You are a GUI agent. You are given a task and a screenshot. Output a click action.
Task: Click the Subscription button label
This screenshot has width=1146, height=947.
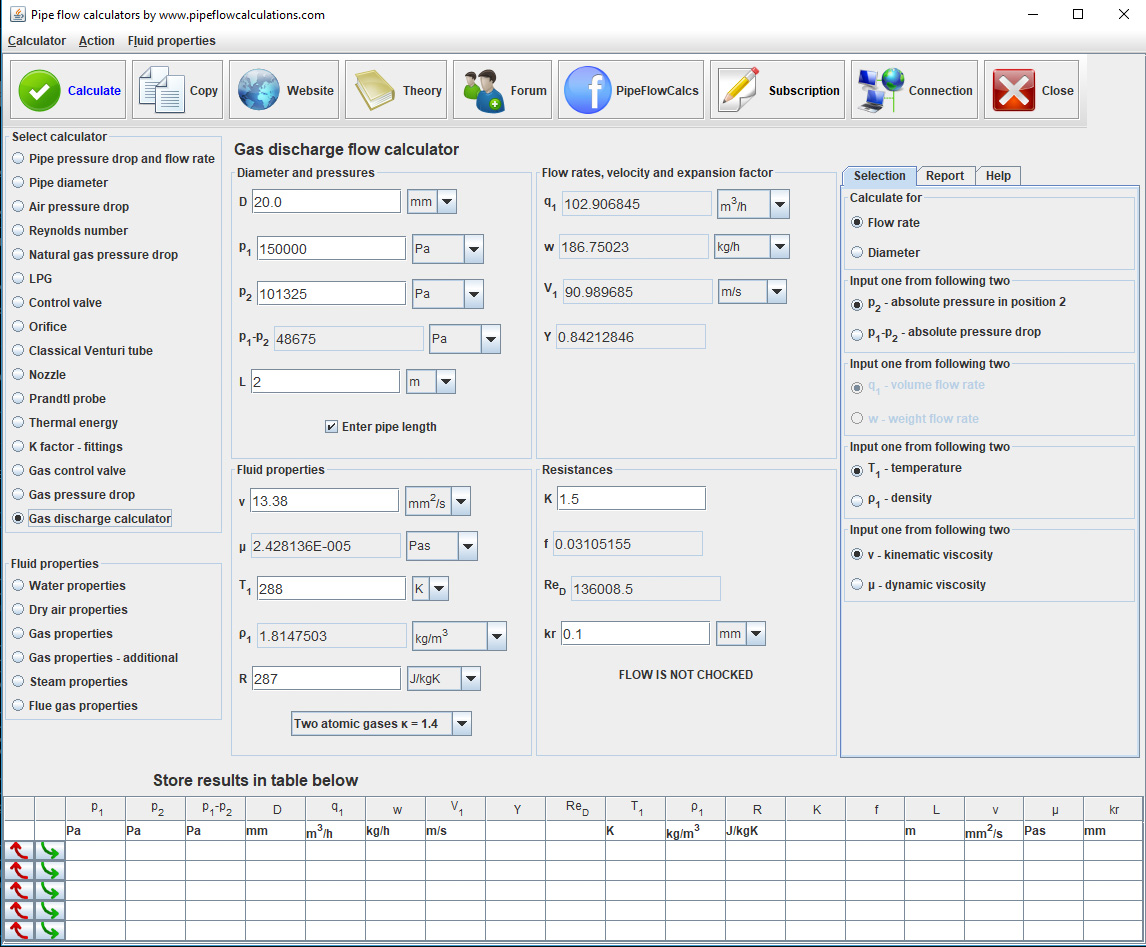pos(804,91)
